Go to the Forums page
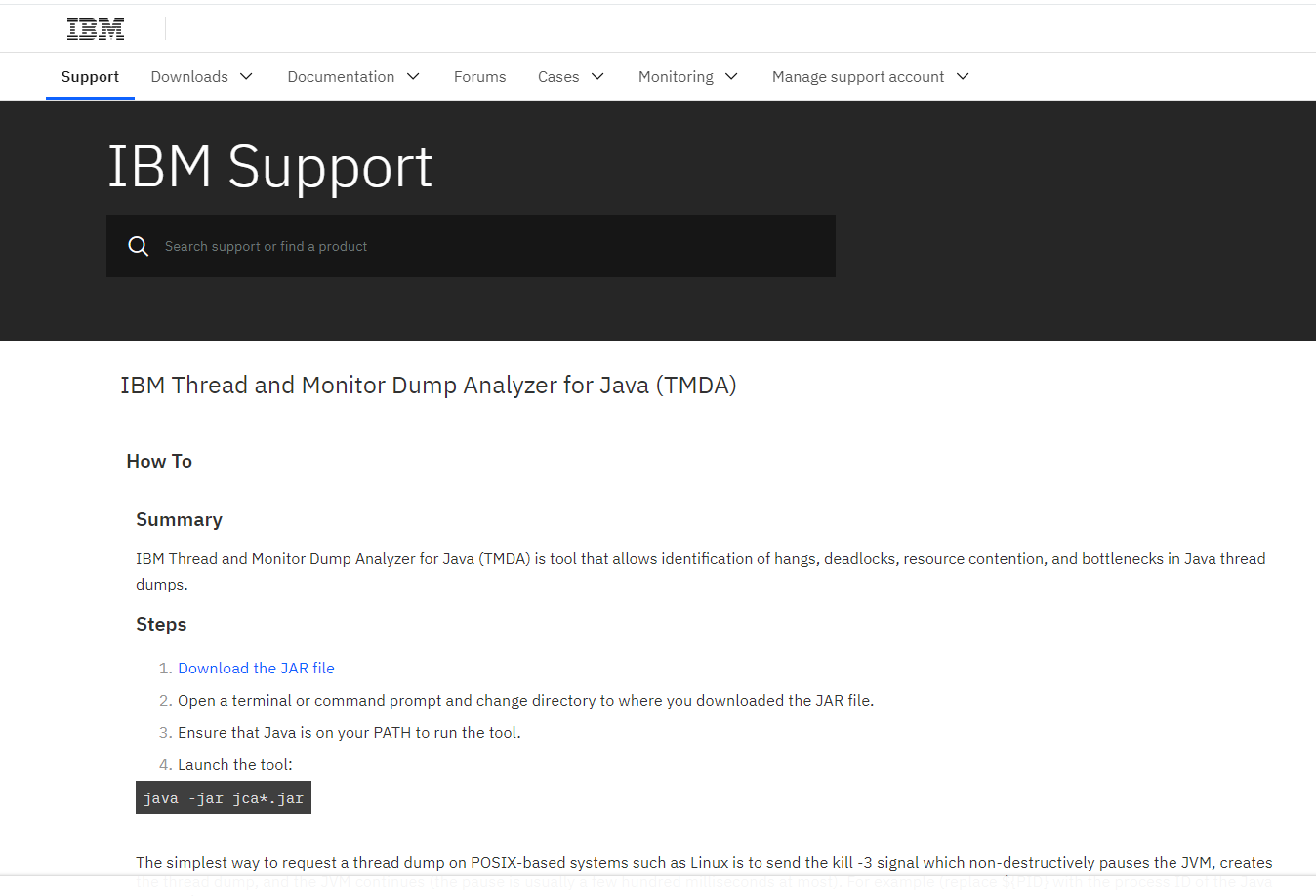 (479, 76)
